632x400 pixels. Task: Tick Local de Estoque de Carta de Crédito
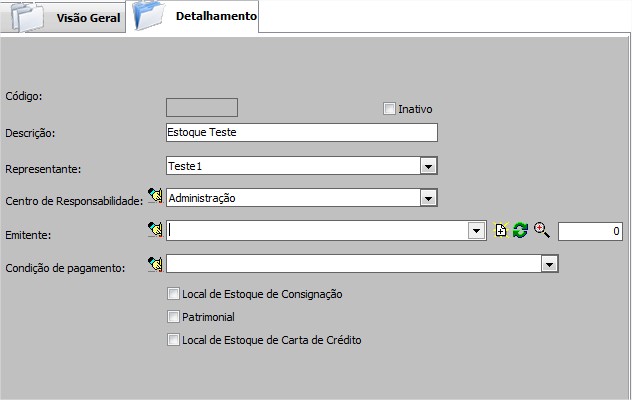[174, 340]
